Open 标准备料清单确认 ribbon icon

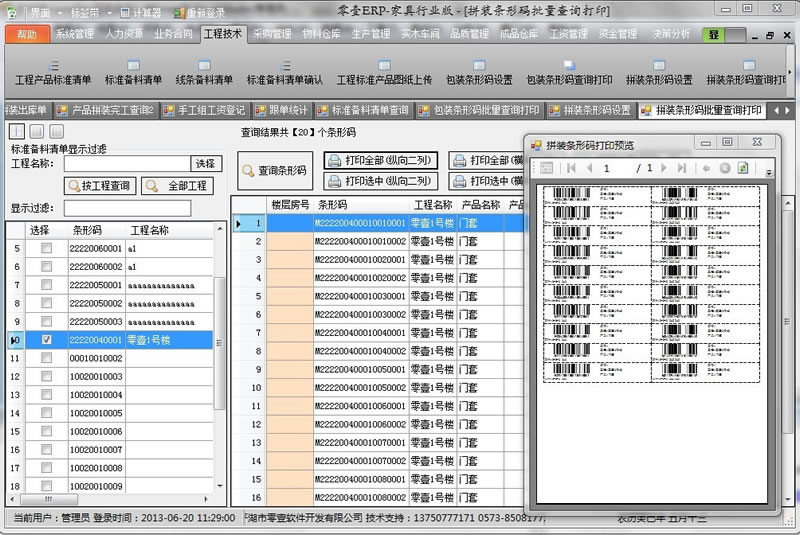pos(285,66)
